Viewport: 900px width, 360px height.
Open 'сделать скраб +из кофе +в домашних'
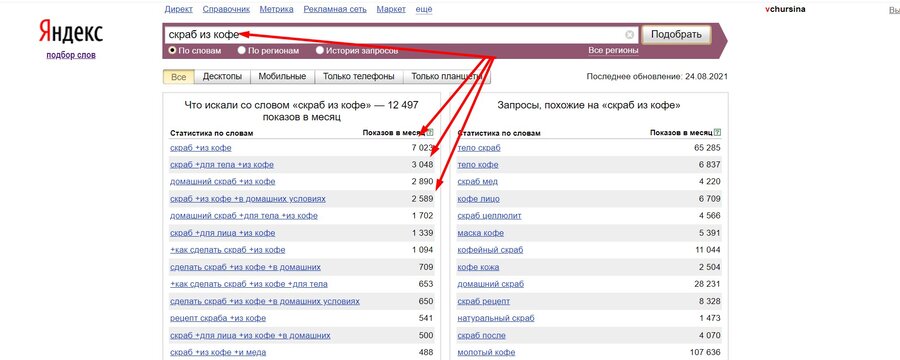tap(245, 267)
